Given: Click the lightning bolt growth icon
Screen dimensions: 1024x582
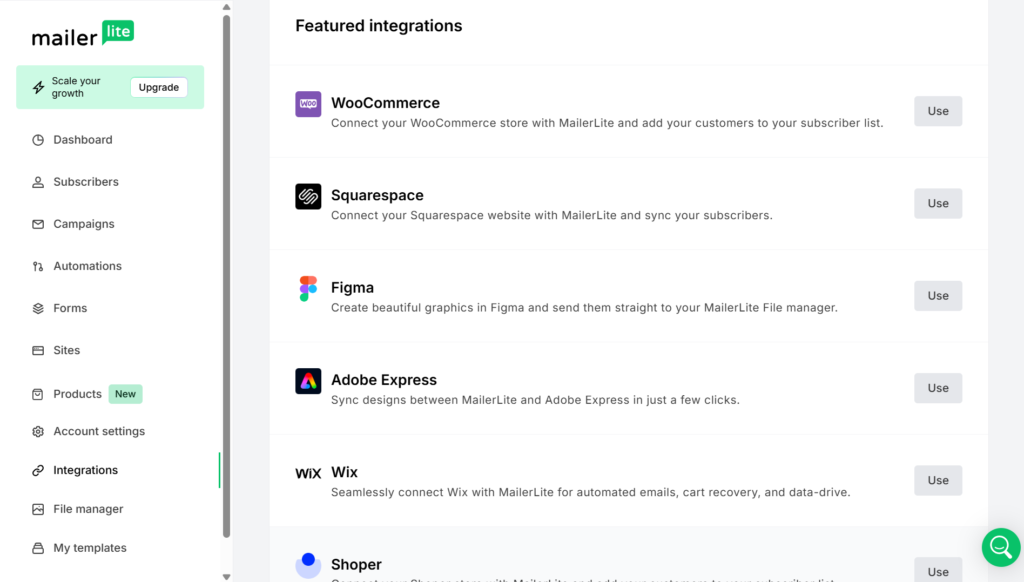Looking at the screenshot, I should coord(39,88).
